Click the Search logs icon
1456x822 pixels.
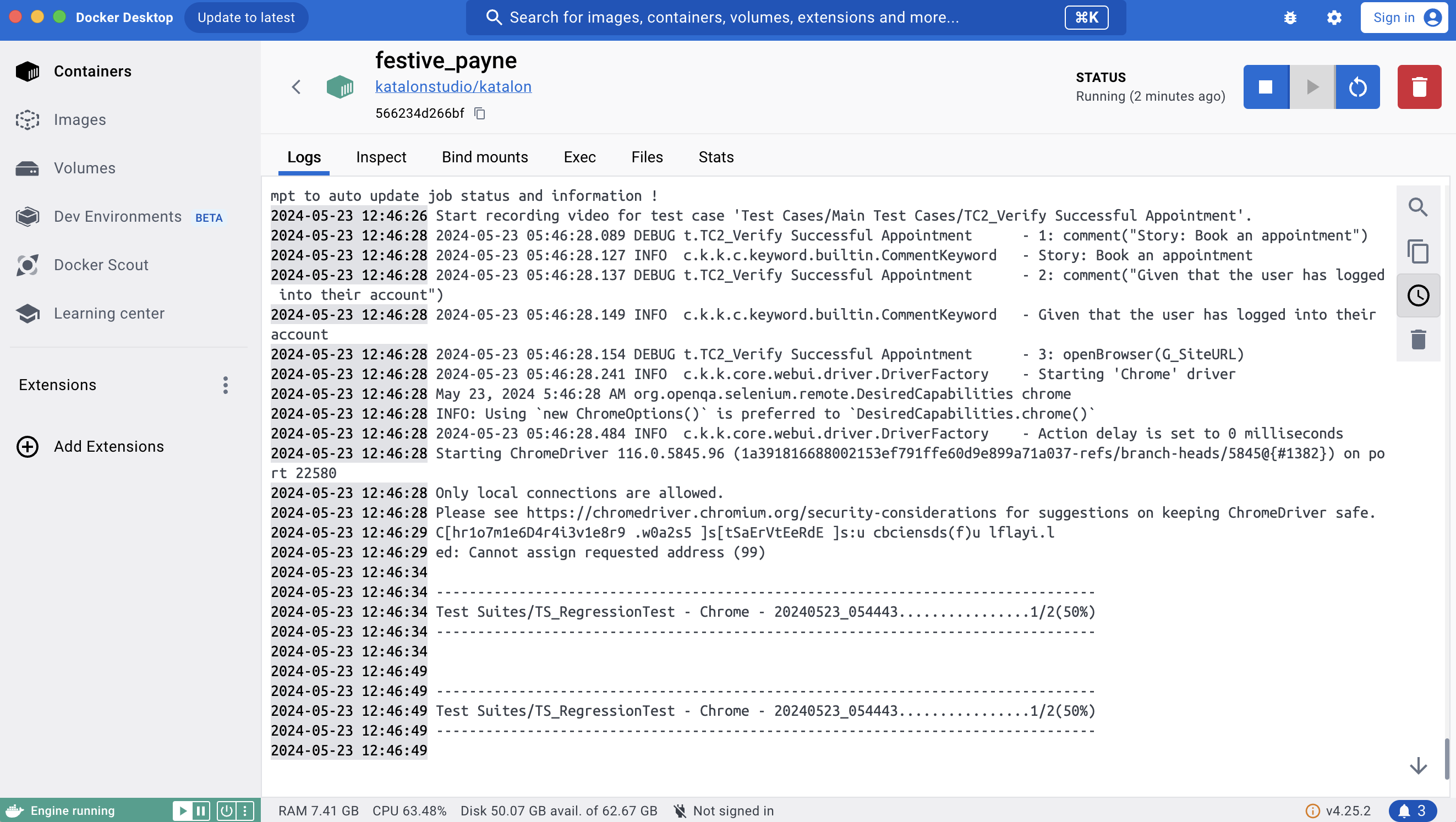point(1418,207)
